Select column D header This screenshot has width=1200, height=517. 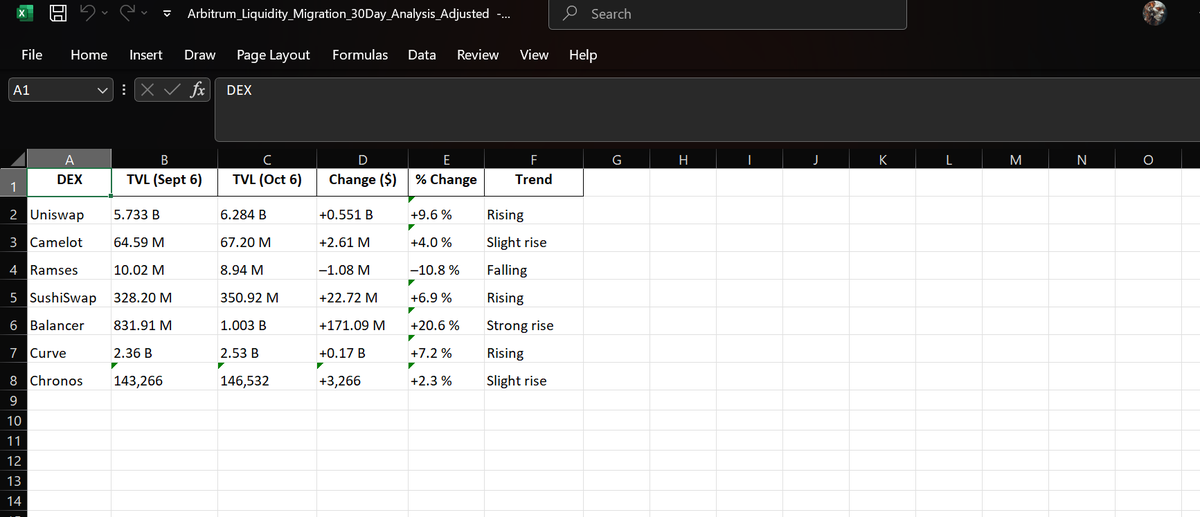click(362, 159)
